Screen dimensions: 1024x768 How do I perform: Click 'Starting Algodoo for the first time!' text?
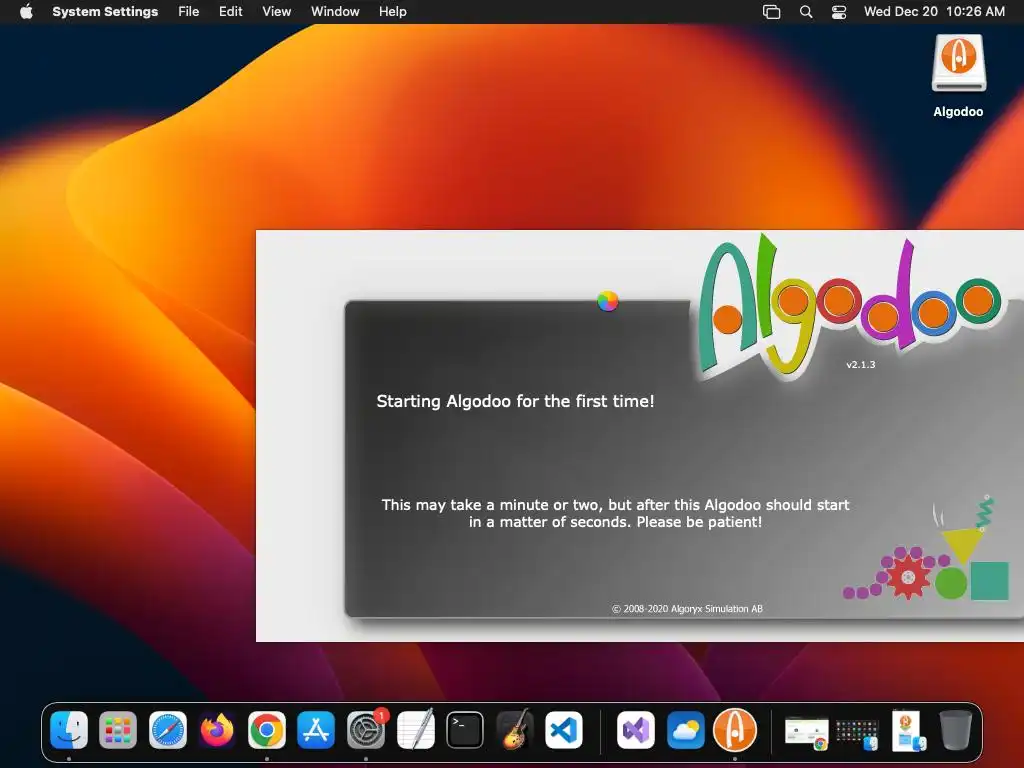tap(515, 401)
